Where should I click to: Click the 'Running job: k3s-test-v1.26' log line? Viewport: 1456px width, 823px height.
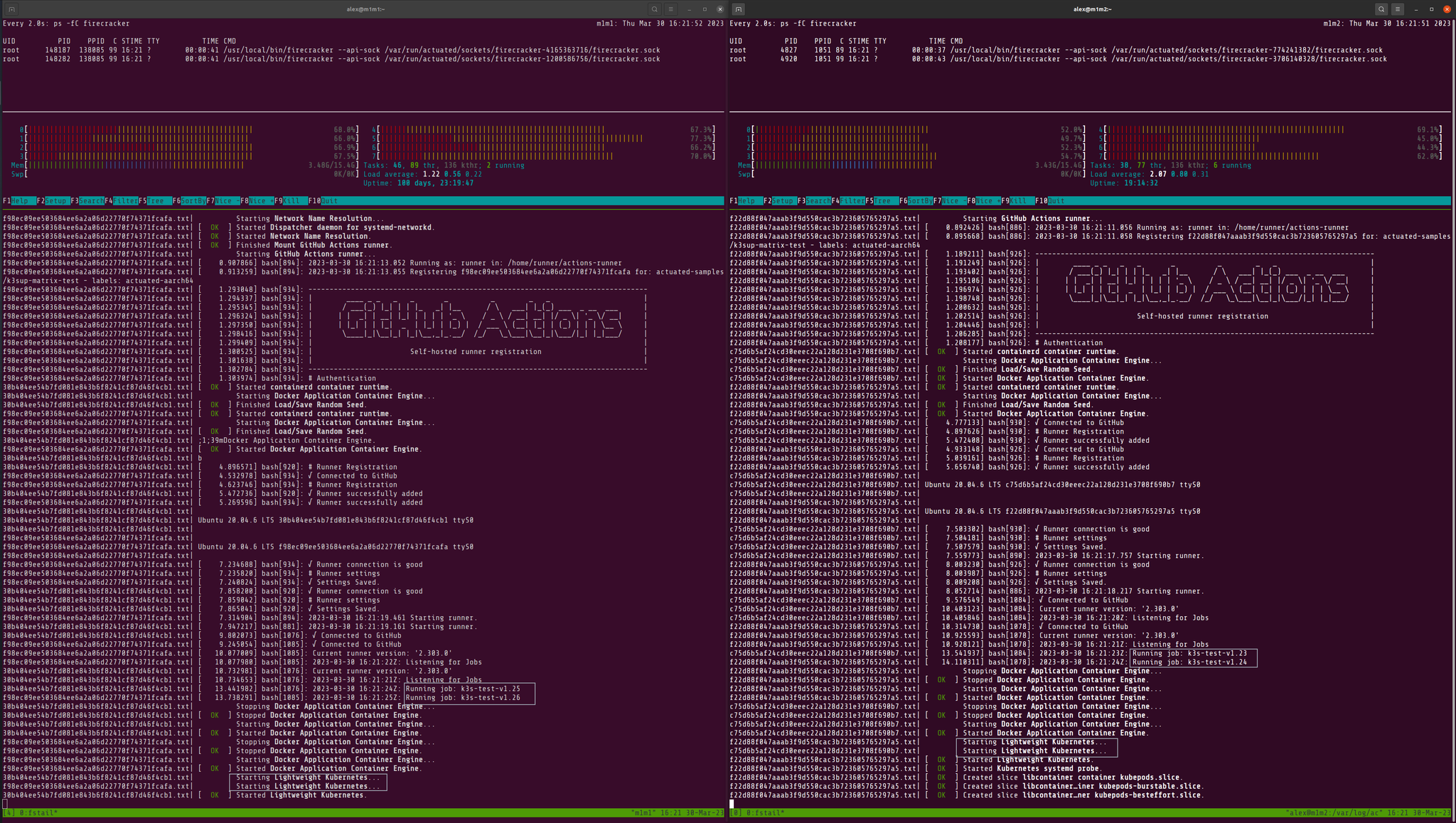pyautogui.click(x=463, y=698)
